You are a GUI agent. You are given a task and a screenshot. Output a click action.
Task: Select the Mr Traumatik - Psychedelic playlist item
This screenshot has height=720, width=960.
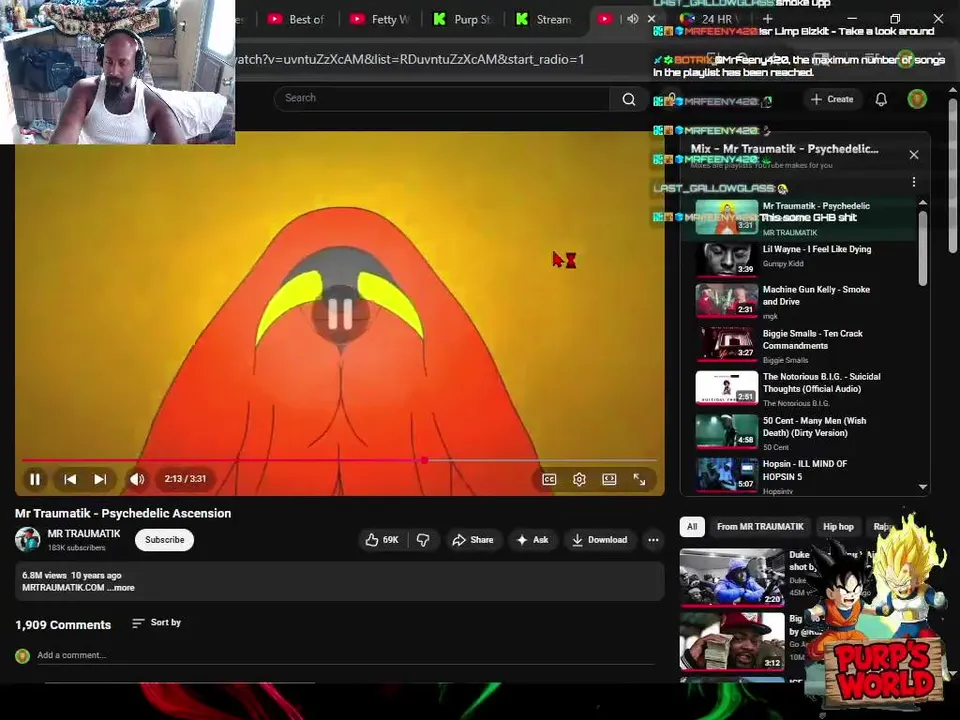(x=801, y=218)
